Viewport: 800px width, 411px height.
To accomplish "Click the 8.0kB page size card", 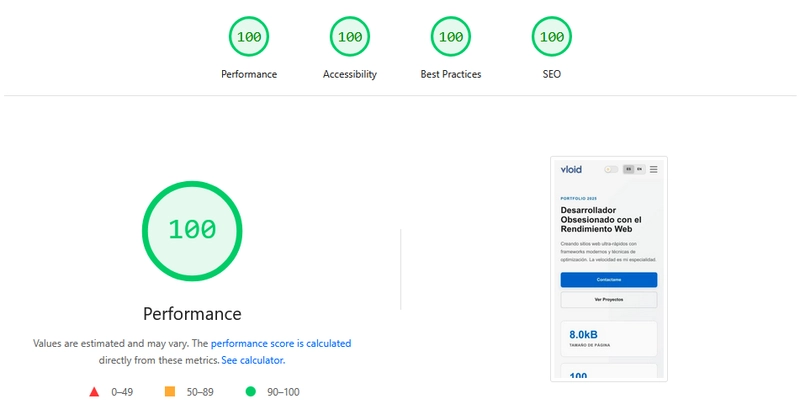I will point(609,339).
